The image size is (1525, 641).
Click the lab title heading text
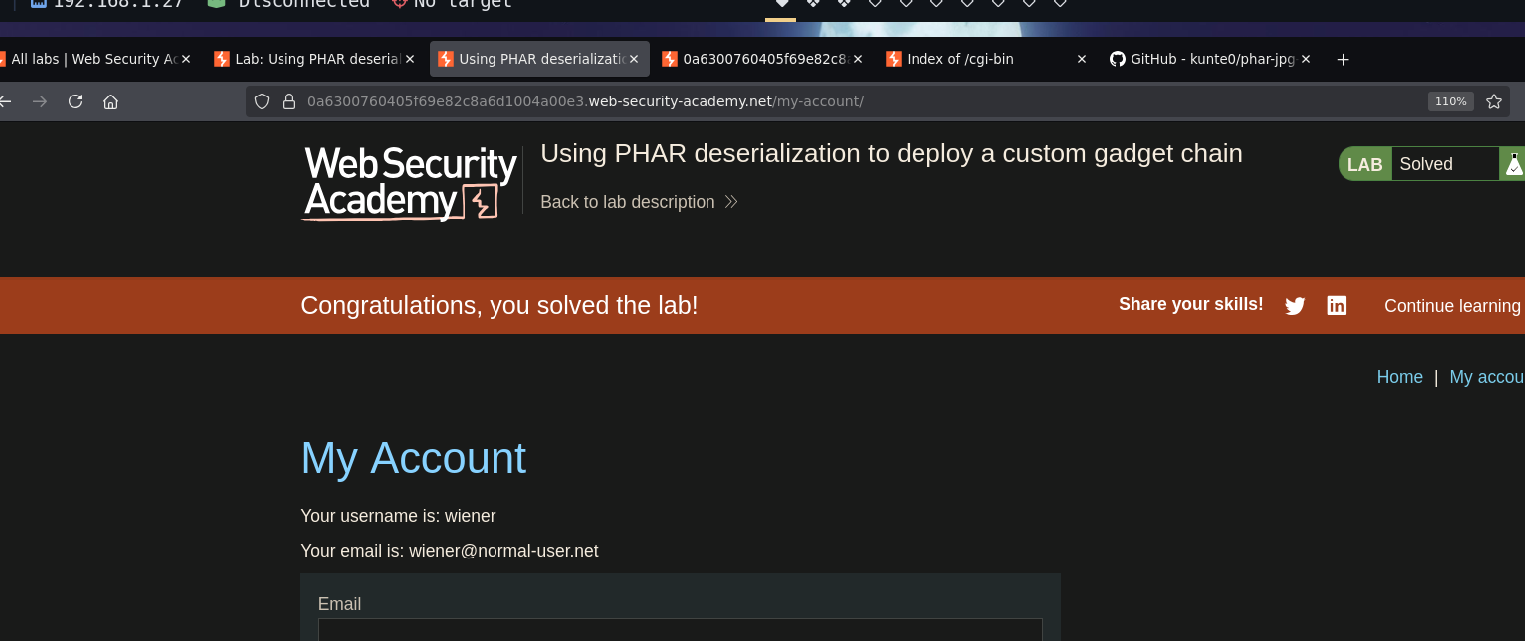coord(891,154)
